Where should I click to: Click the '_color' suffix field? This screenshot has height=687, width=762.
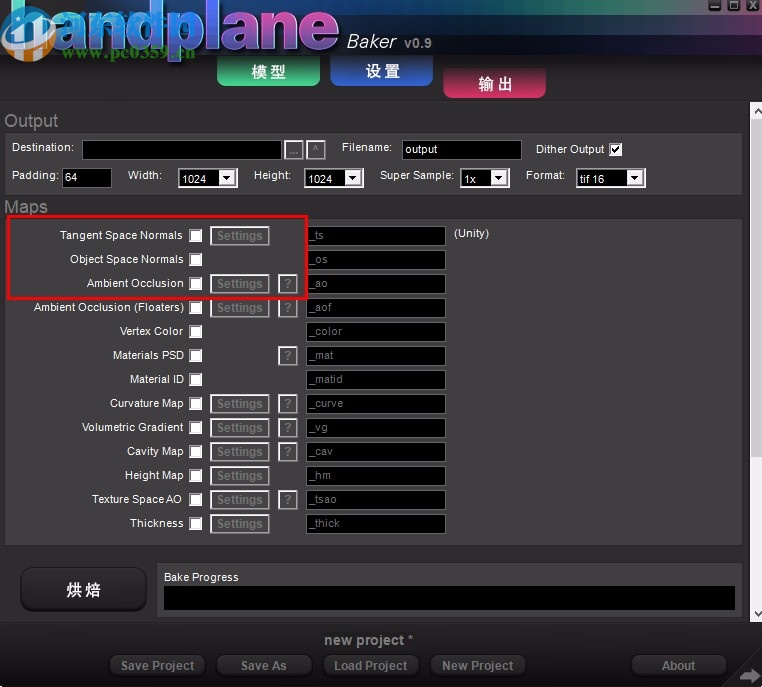(376, 332)
